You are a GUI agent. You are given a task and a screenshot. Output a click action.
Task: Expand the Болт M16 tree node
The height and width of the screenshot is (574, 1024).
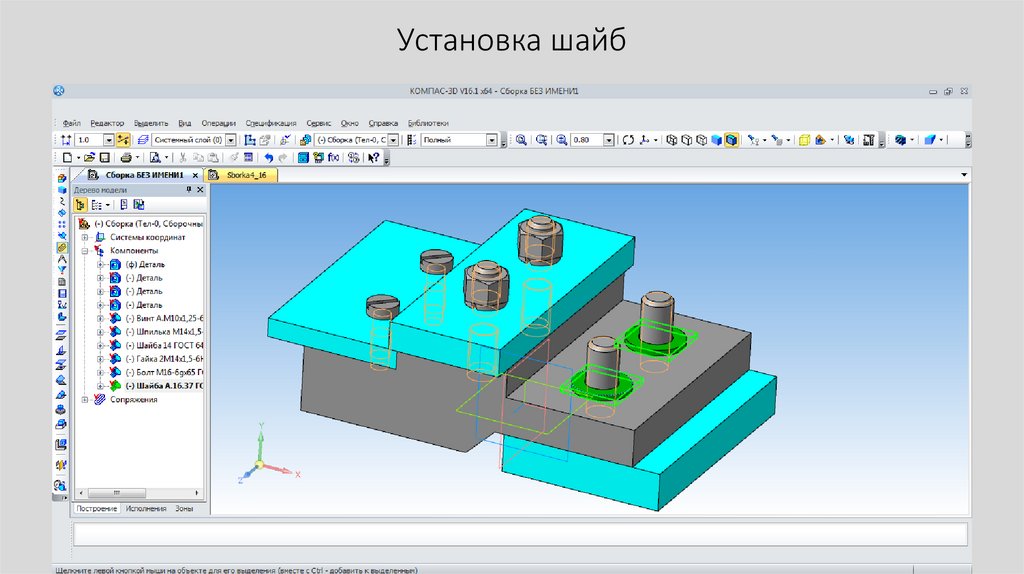tap(100, 372)
